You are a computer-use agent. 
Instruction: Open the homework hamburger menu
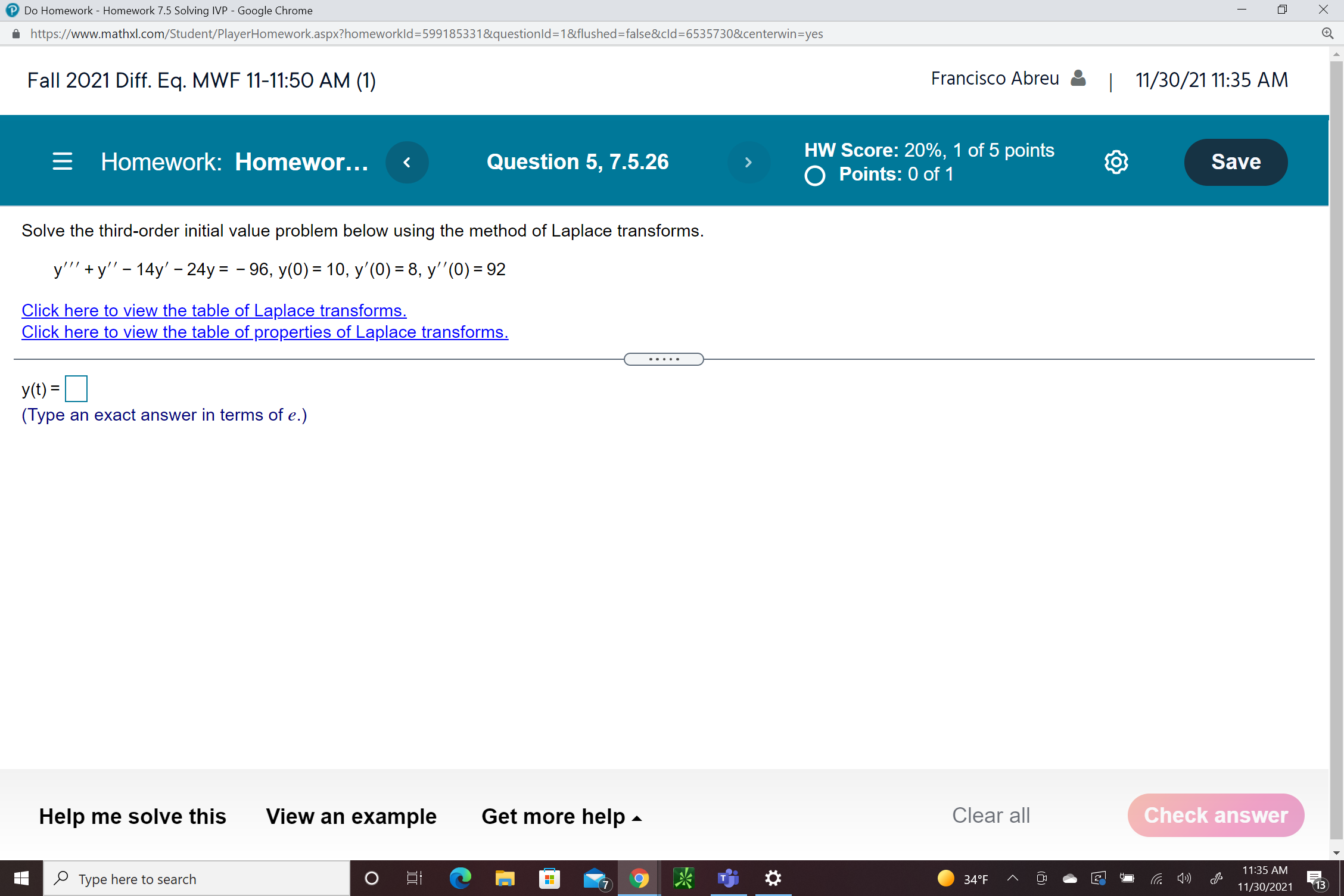(x=63, y=161)
